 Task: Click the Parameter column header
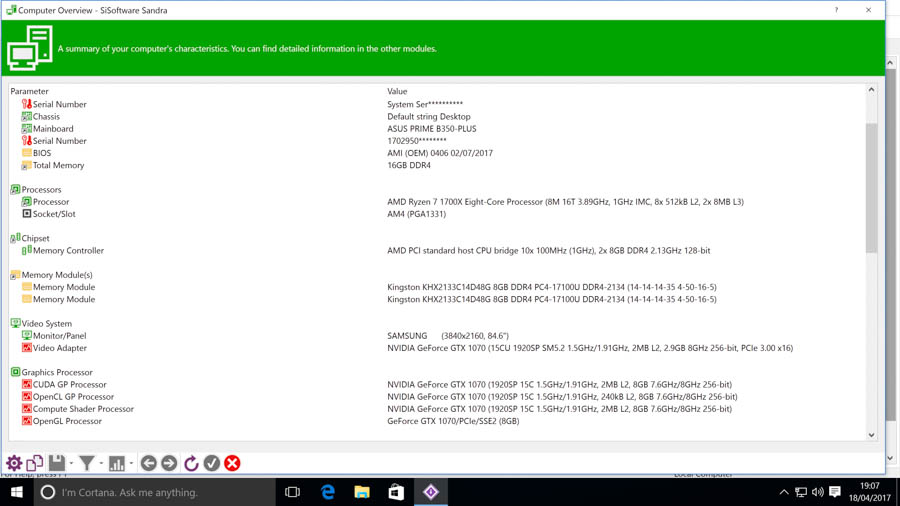coord(29,91)
